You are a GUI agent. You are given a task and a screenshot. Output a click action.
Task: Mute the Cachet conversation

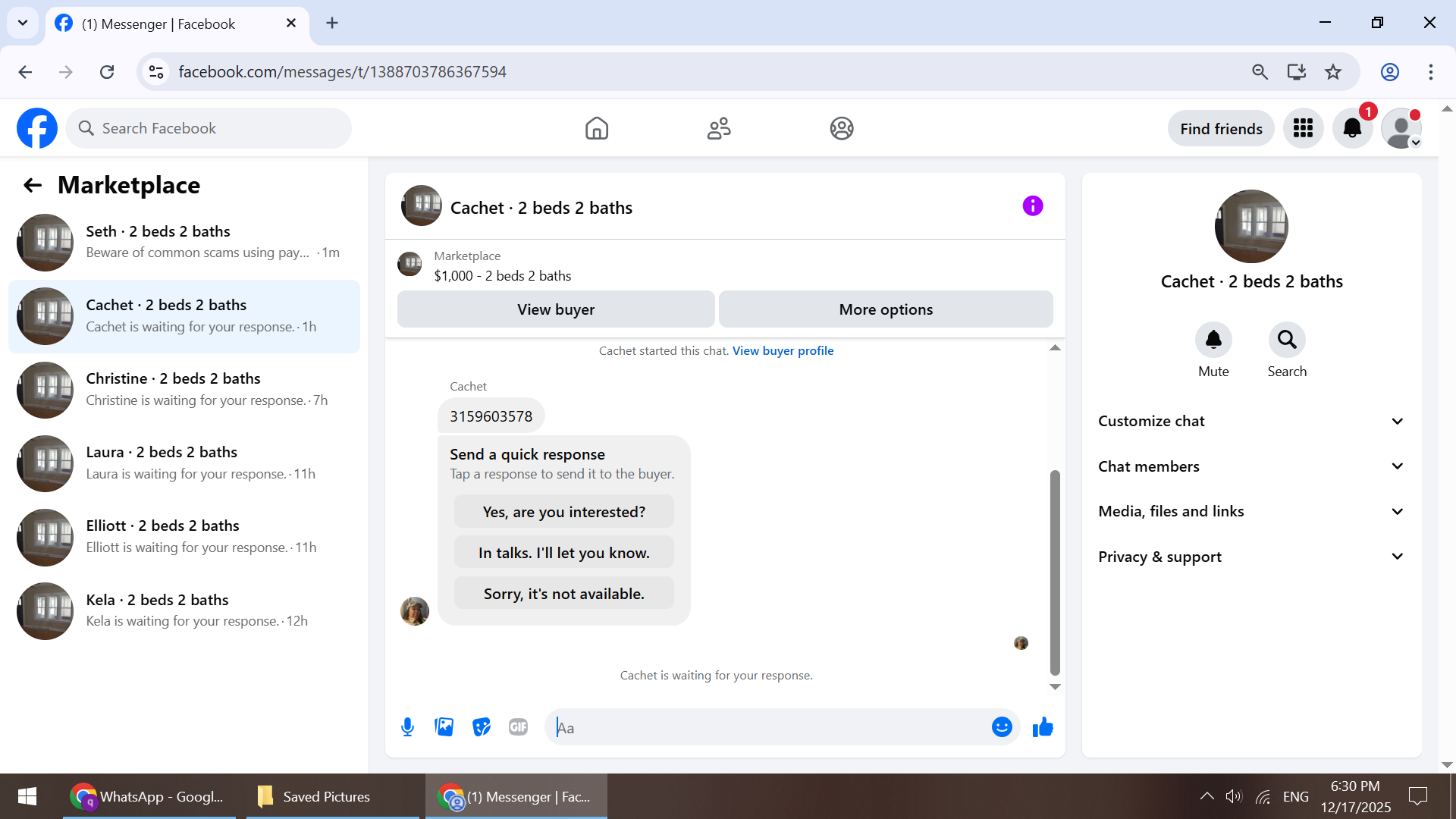click(x=1213, y=340)
